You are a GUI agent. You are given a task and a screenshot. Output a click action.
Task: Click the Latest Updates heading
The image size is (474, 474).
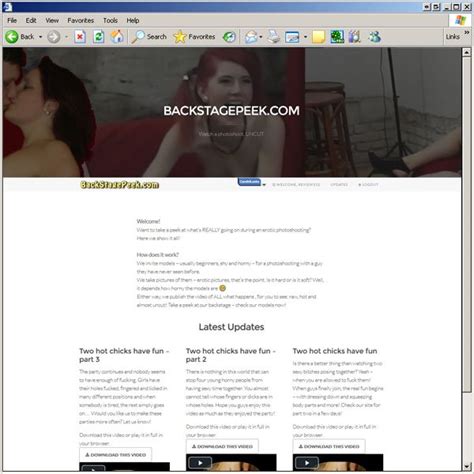(x=231, y=327)
